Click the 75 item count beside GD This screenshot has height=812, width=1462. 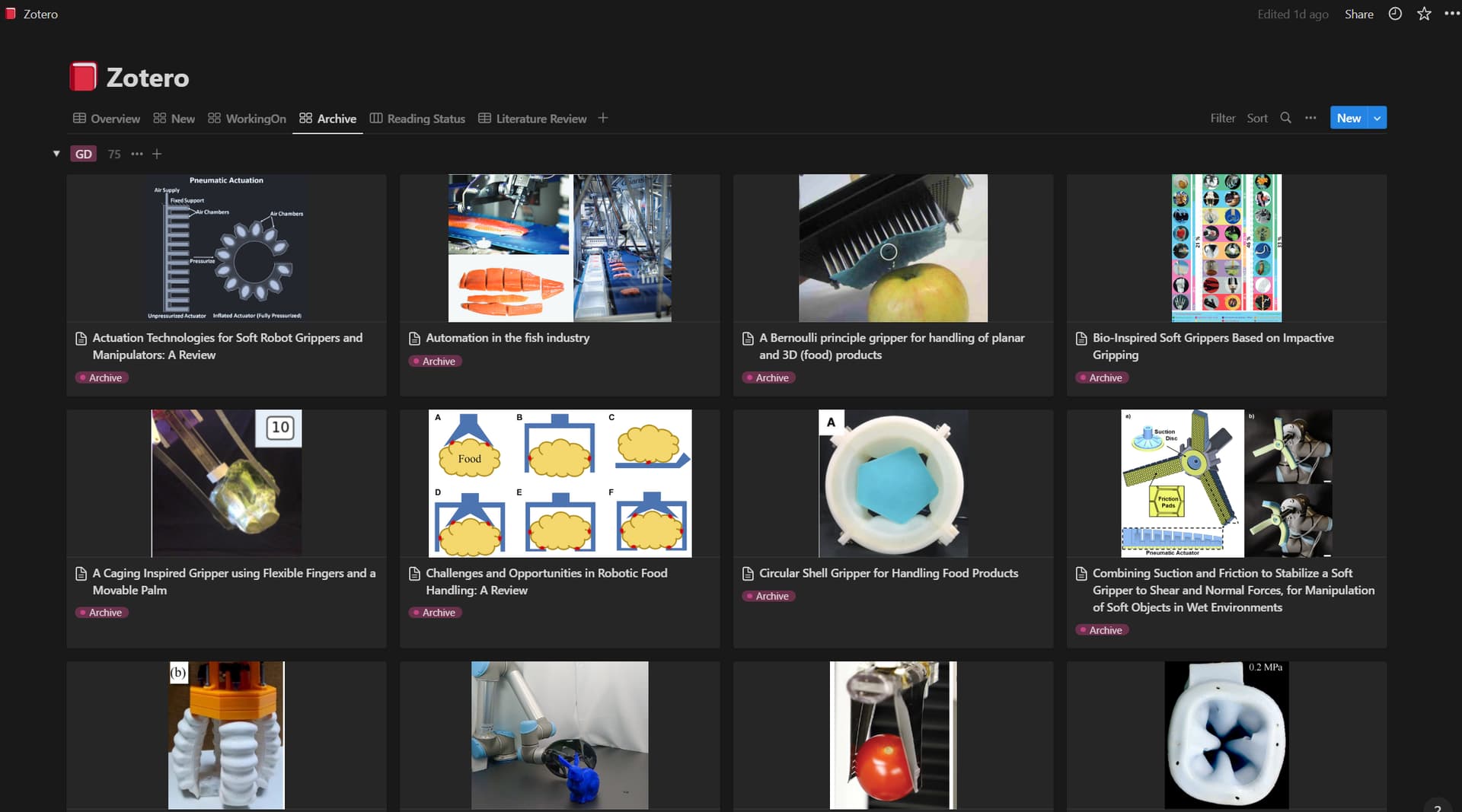pyautogui.click(x=114, y=154)
